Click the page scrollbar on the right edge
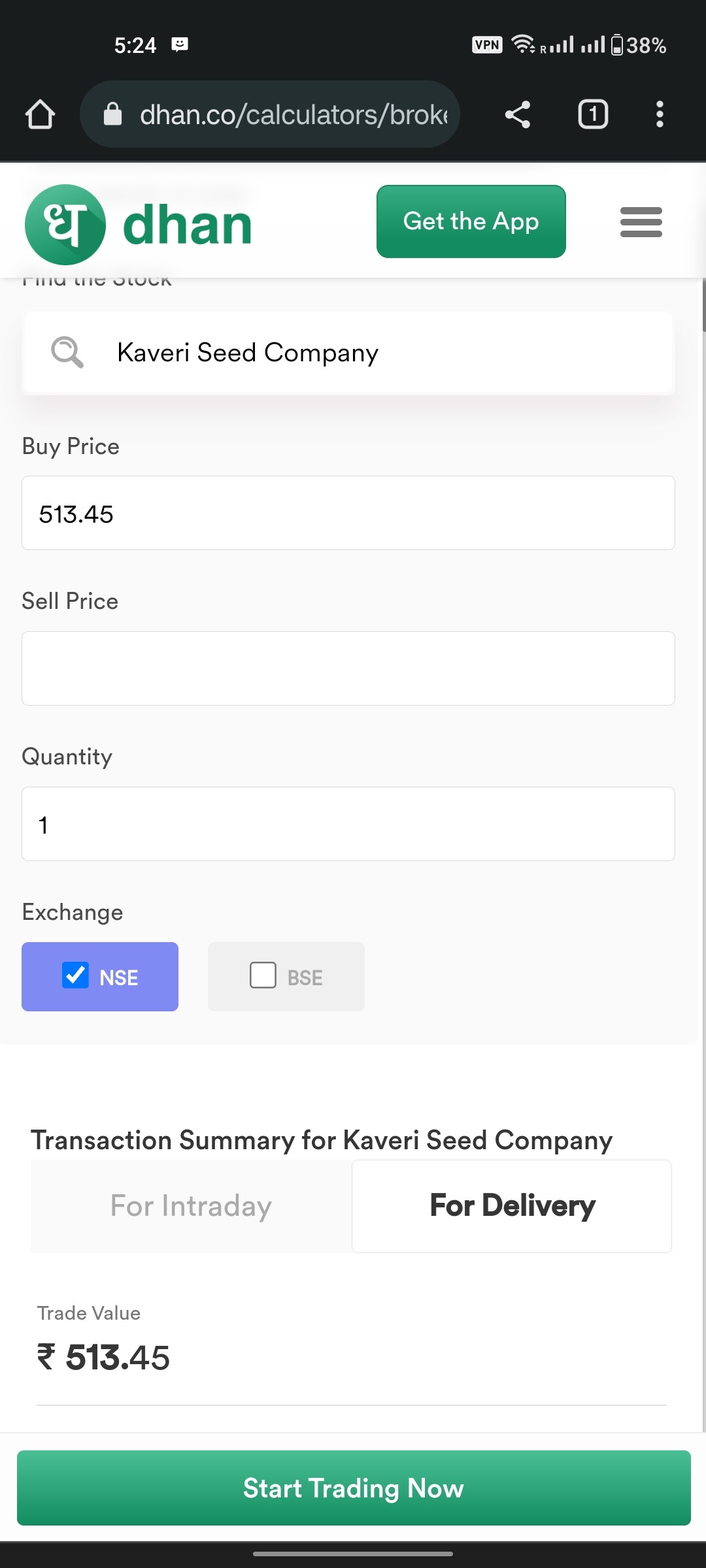Viewport: 706px width, 1568px height. 703,305
